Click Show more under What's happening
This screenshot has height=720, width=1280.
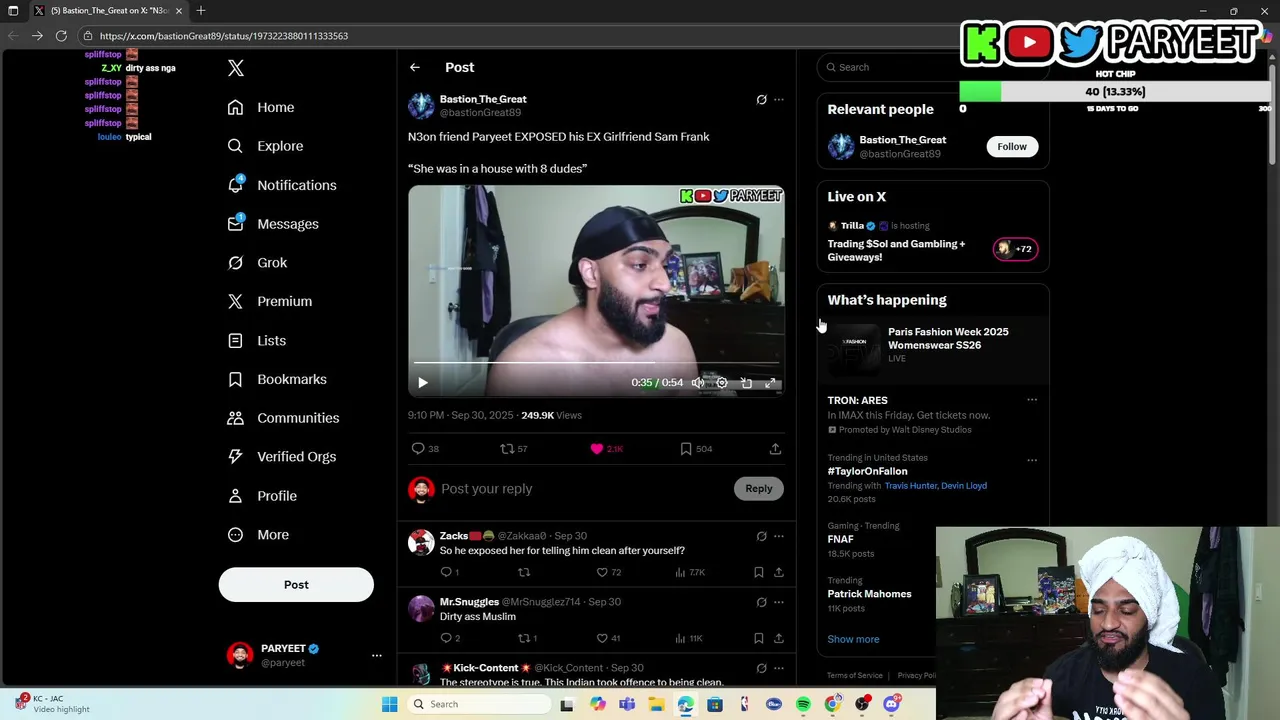pyautogui.click(x=853, y=639)
